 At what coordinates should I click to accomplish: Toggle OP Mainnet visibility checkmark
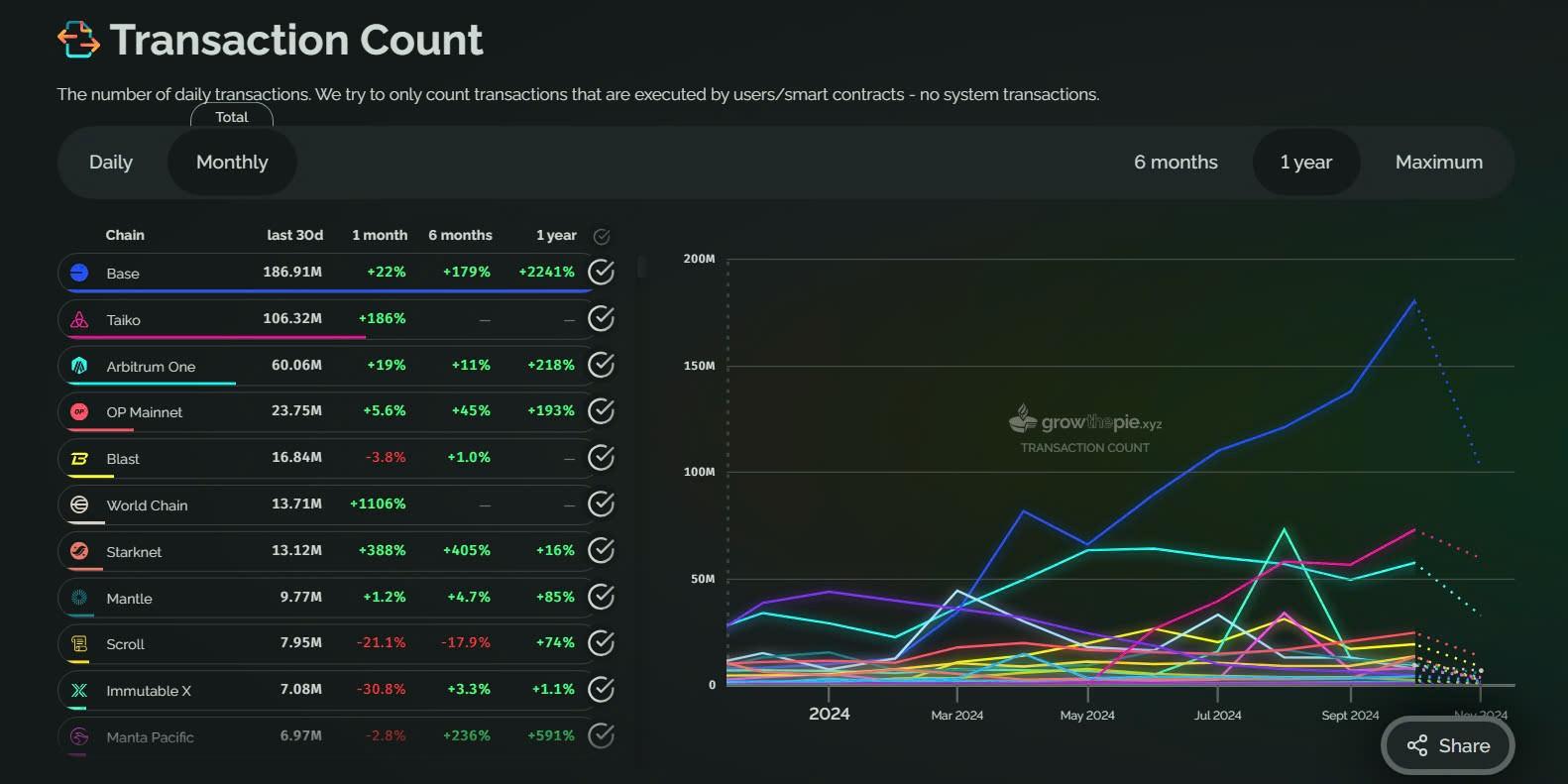pos(601,410)
